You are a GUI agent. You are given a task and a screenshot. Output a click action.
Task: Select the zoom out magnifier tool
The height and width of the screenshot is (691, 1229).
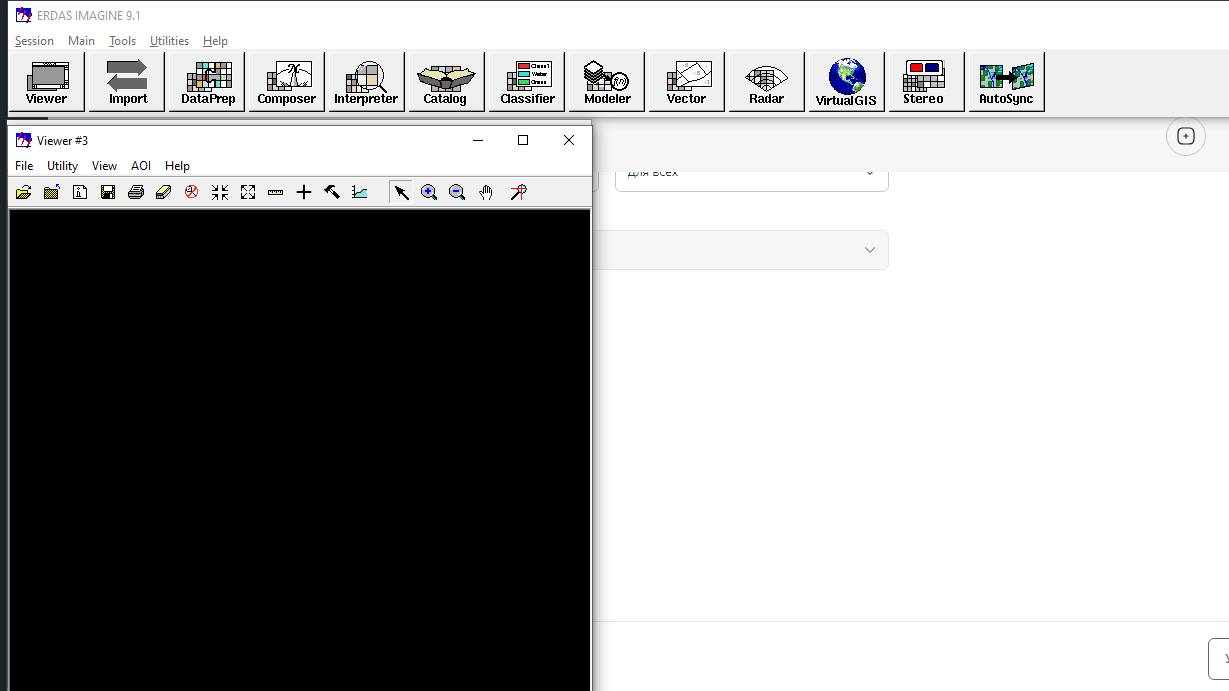tap(457, 192)
